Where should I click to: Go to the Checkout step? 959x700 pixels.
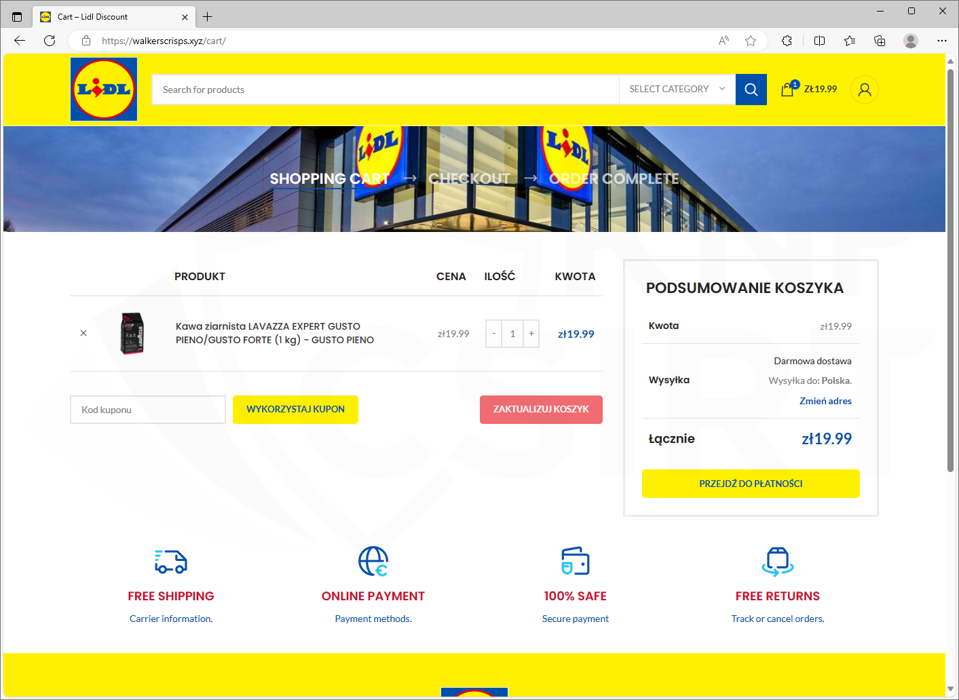469,179
